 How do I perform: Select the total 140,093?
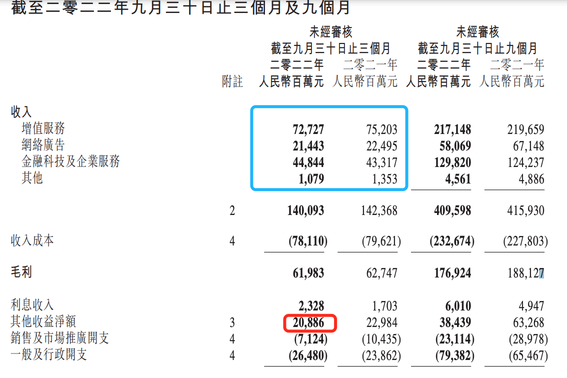[x=306, y=211]
